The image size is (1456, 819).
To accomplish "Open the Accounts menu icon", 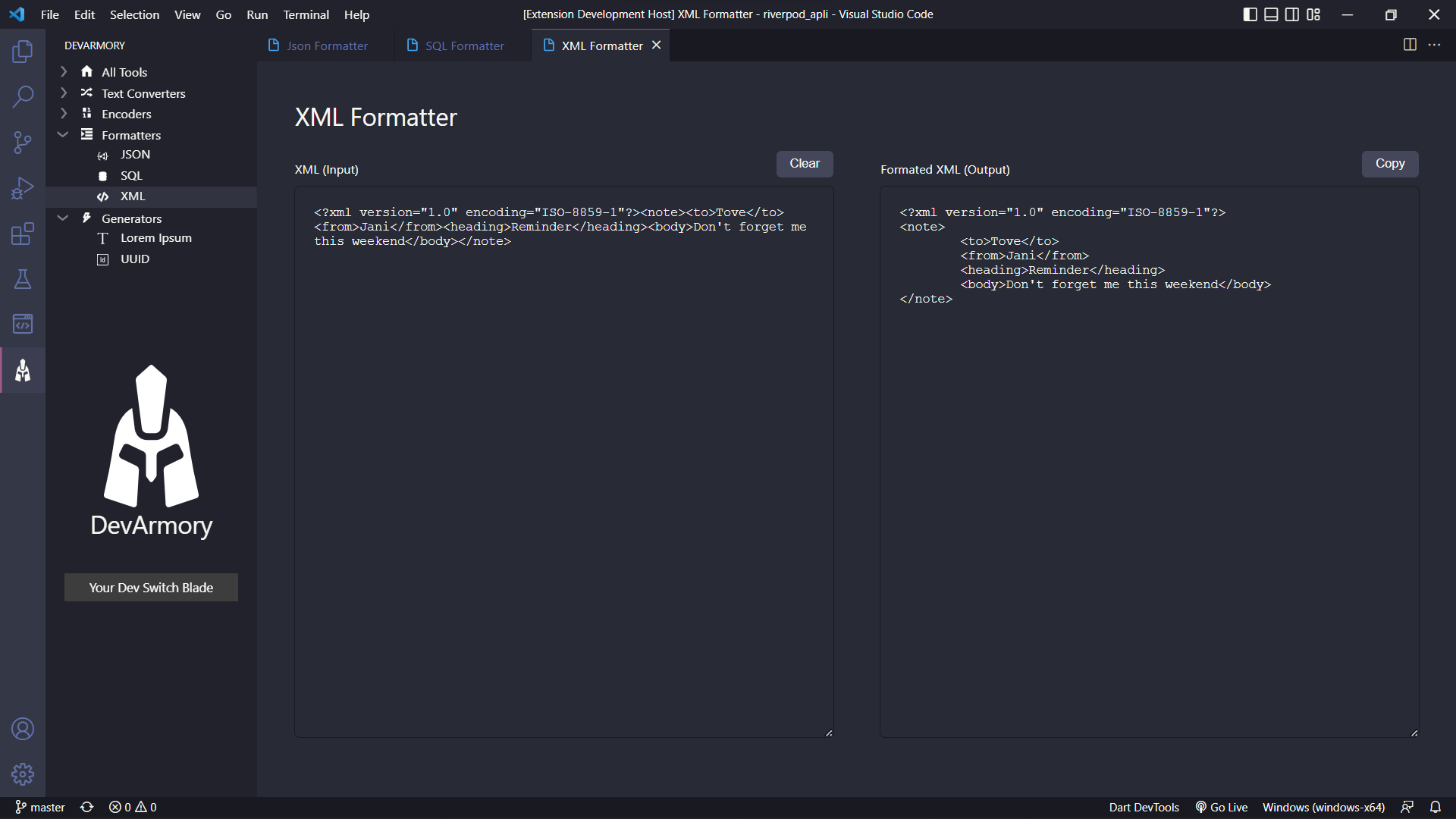I will tap(23, 729).
